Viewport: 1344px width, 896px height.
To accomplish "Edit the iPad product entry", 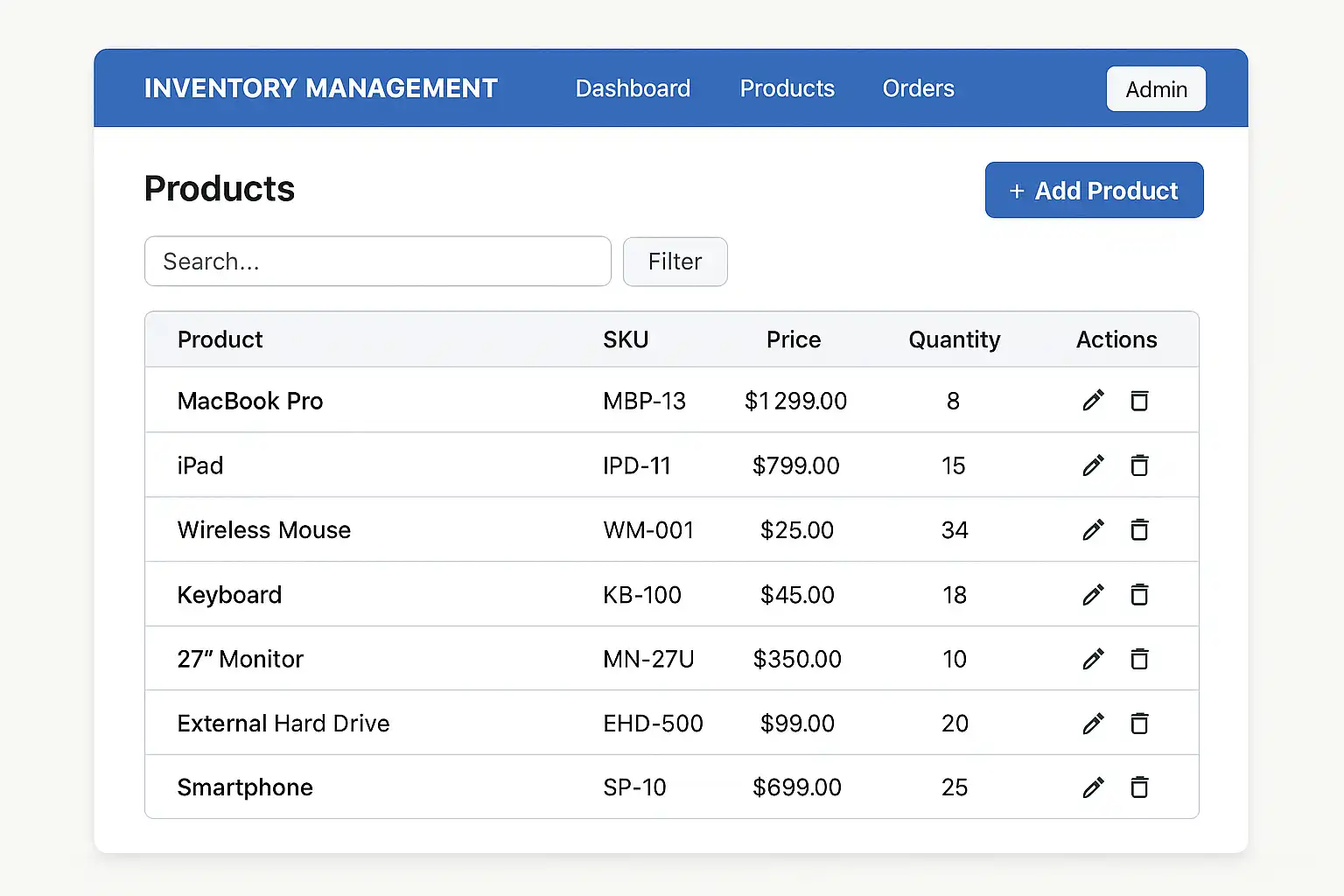I will (x=1093, y=465).
